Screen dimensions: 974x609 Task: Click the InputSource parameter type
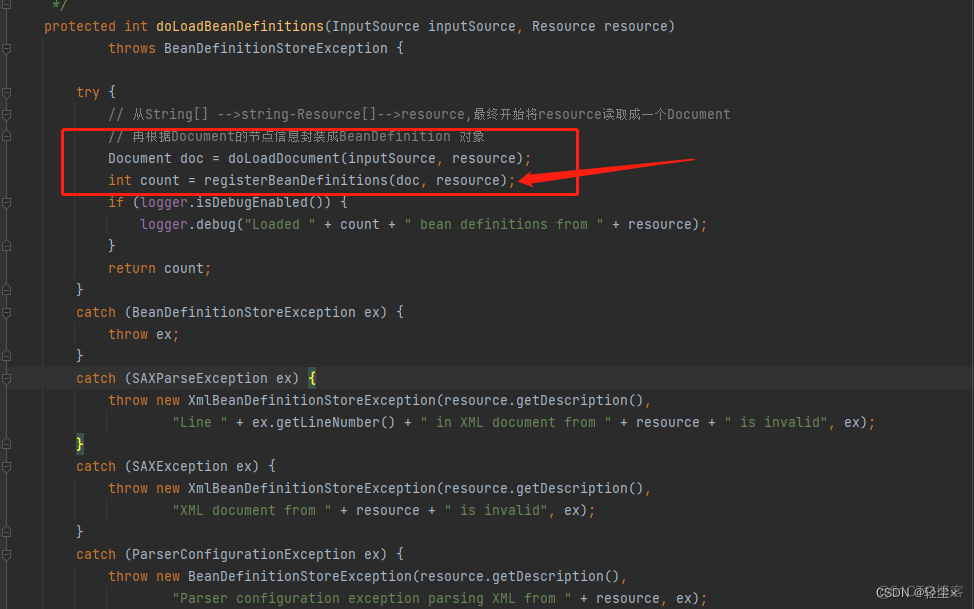377,25
